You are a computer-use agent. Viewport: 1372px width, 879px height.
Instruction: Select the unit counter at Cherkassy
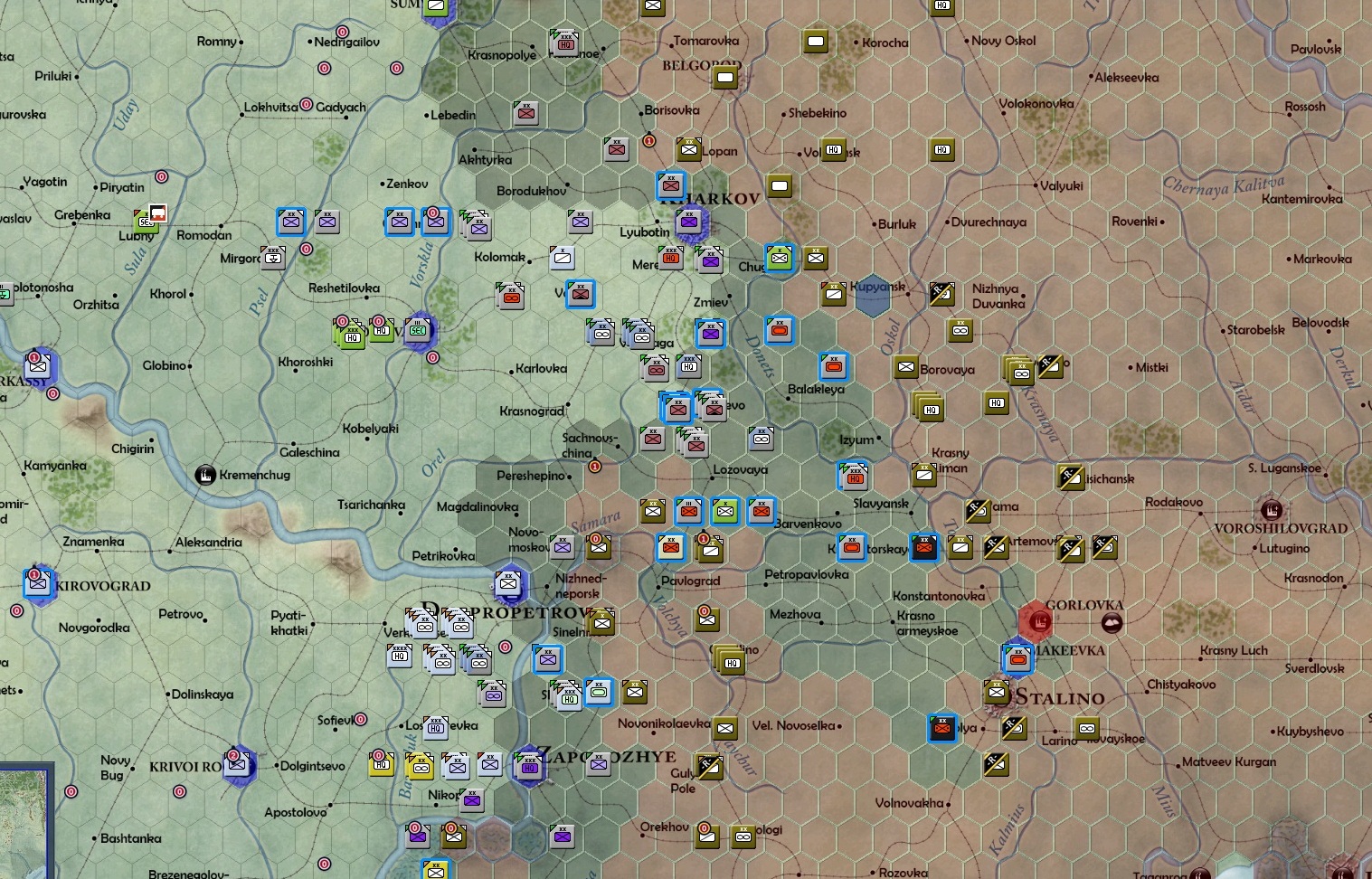(38, 366)
